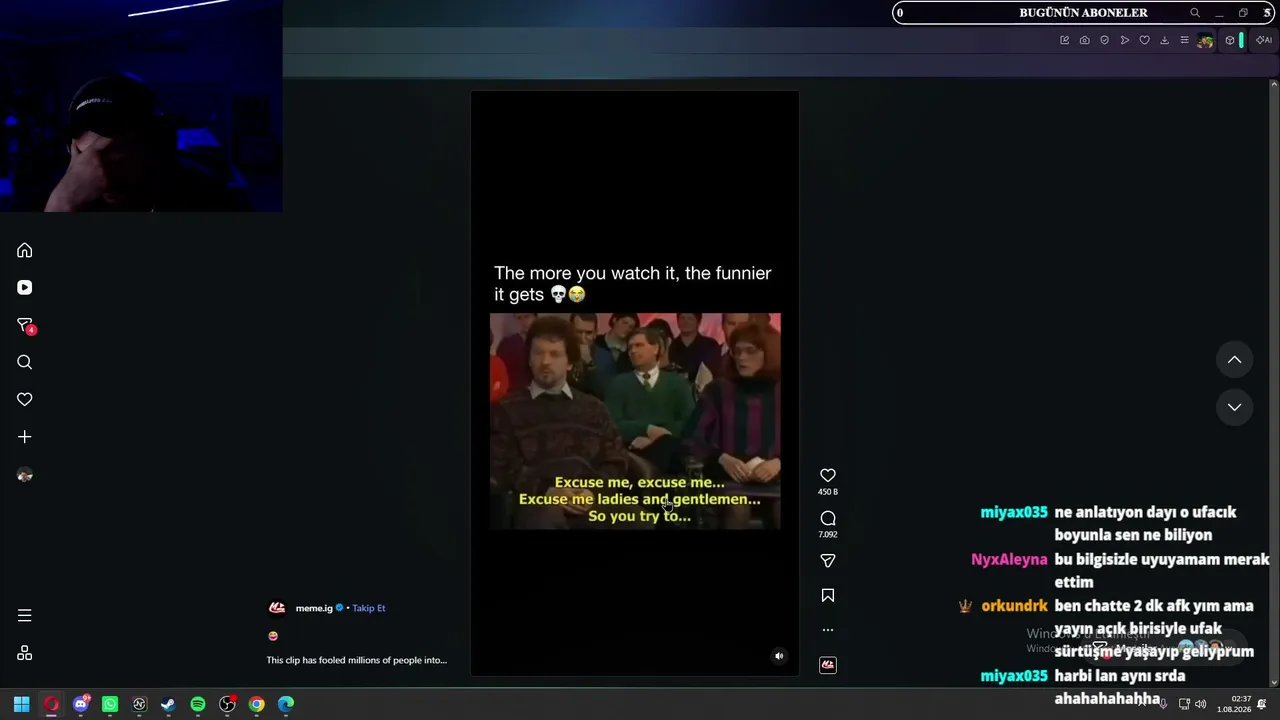This screenshot has width=1280, height=720.
Task: Open the Windows Start menu
Action: [21, 704]
